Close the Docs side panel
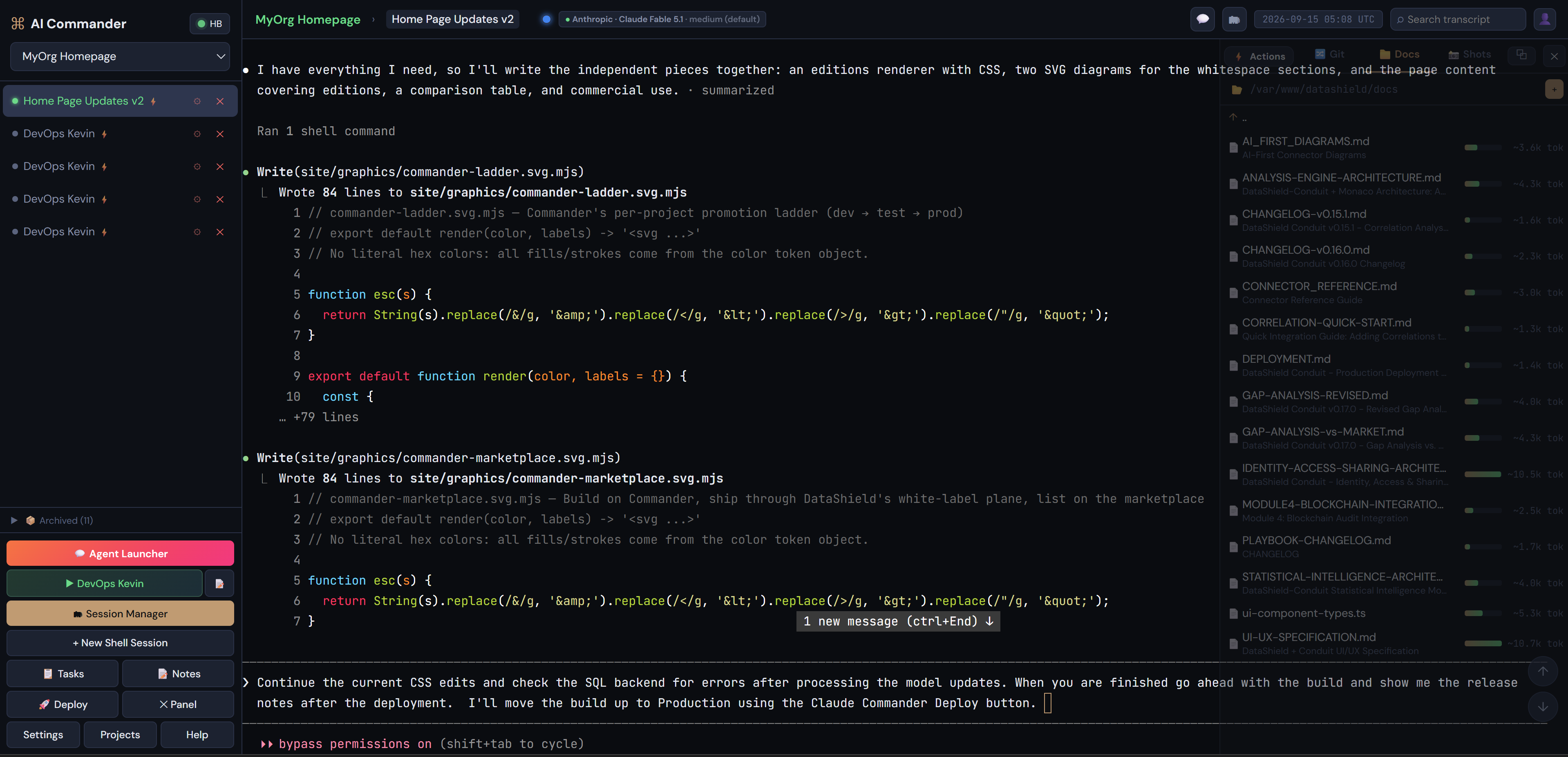The width and height of the screenshot is (1568, 757). (x=1554, y=56)
